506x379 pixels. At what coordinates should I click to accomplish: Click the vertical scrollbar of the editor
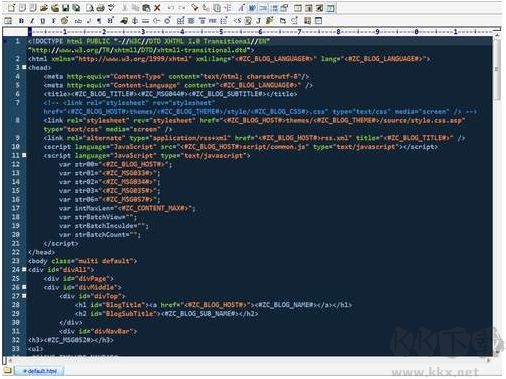[x=497, y=193]
